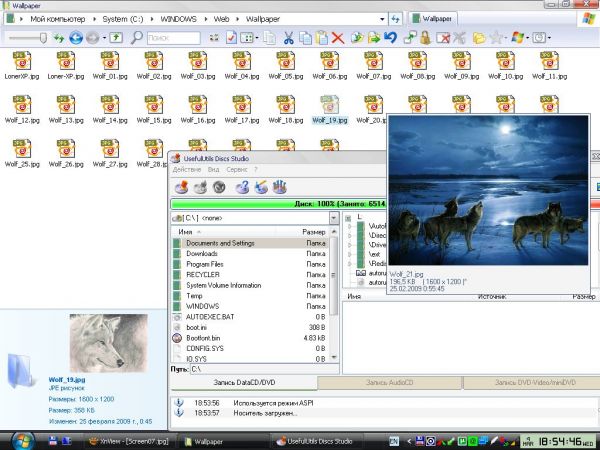Click the burn disc icon in Discs Studio toolbar
This screenshot has width=600, height=450.
click(x=181, y=186)
